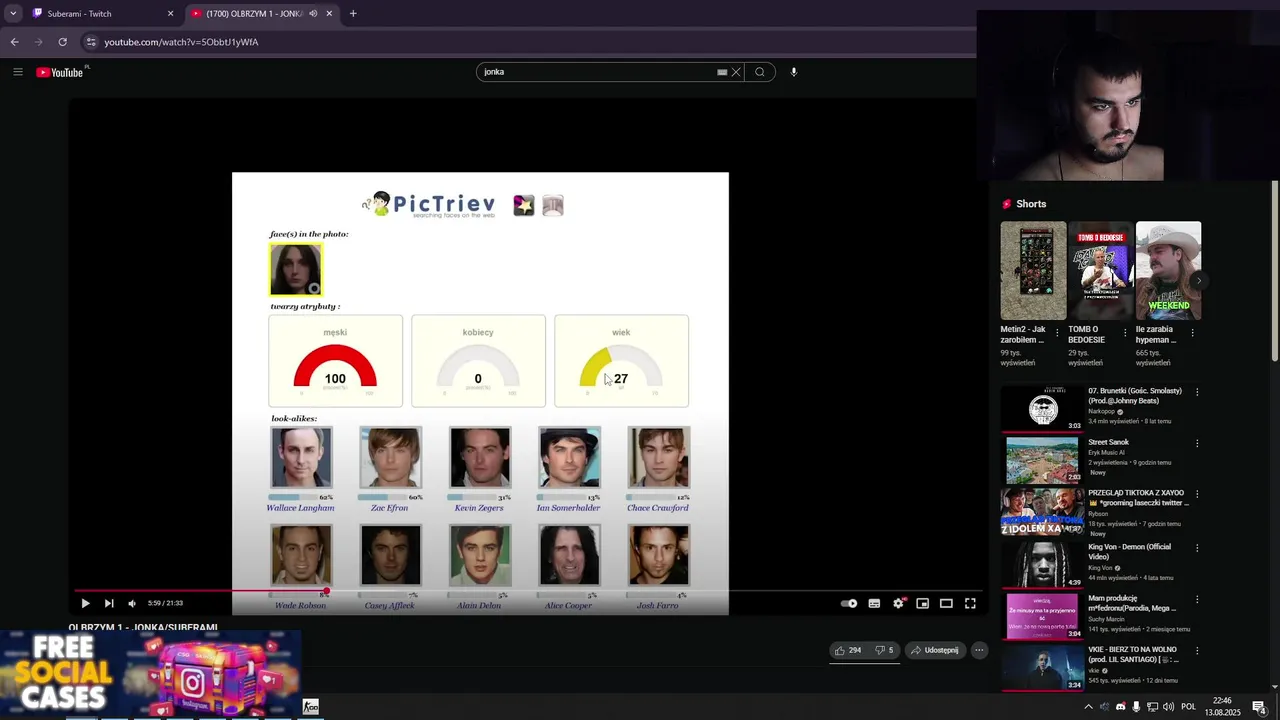Clear the search query with X
Viewport: 1280px width, 720px height.
click(736, 72)
